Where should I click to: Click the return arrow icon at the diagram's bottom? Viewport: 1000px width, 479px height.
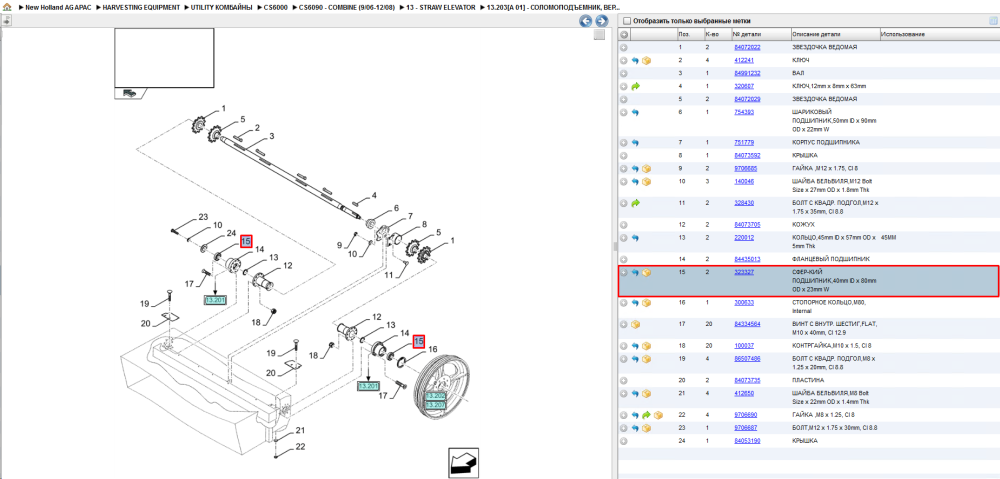click(x=464, y=462)
